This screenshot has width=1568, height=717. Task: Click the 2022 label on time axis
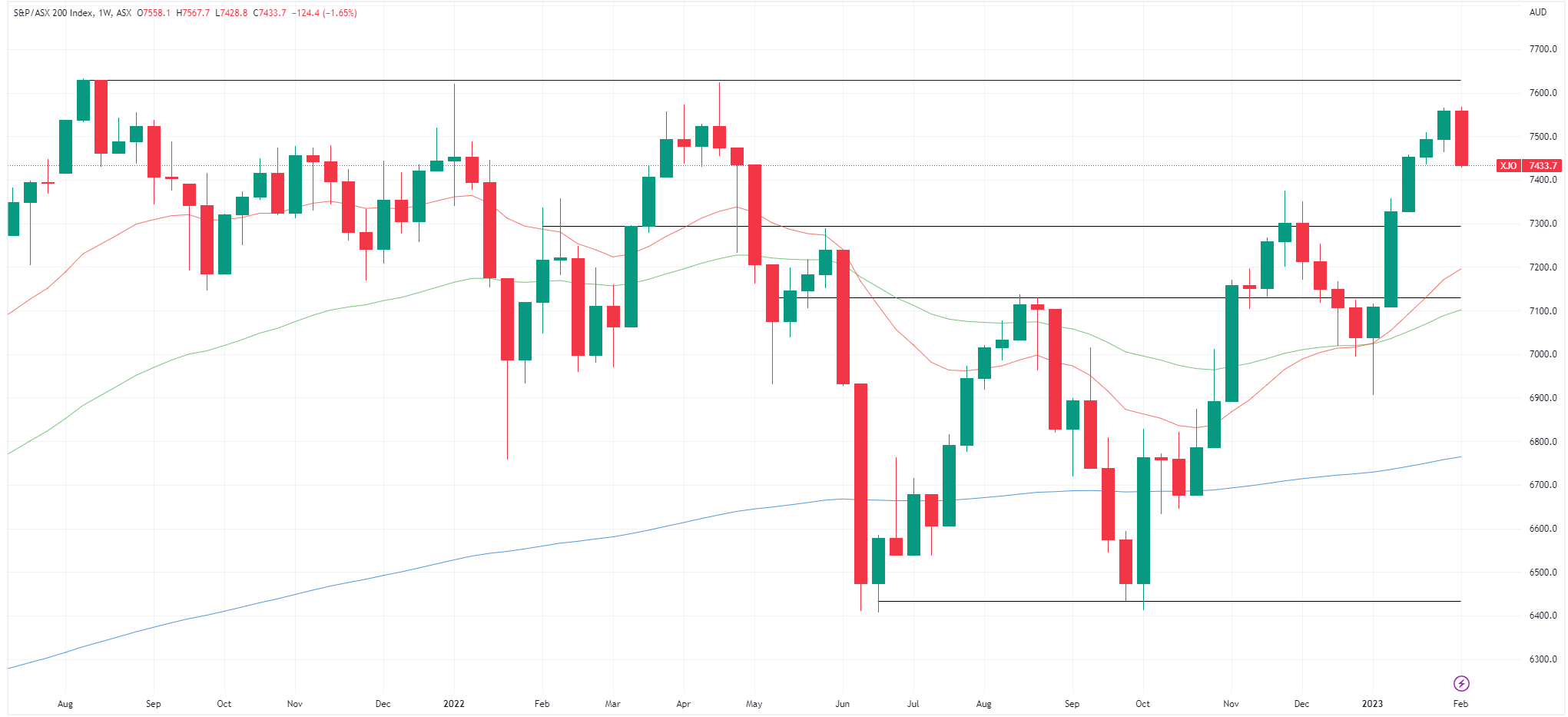pos(454,704)
